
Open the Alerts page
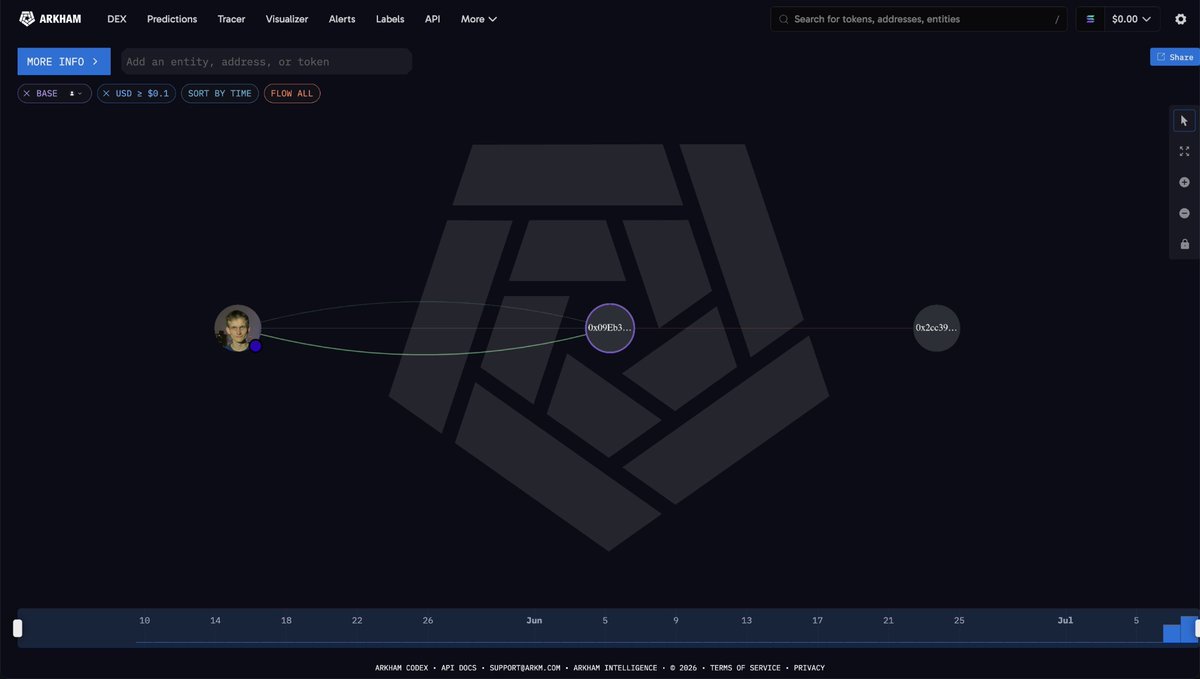[342, 19]
